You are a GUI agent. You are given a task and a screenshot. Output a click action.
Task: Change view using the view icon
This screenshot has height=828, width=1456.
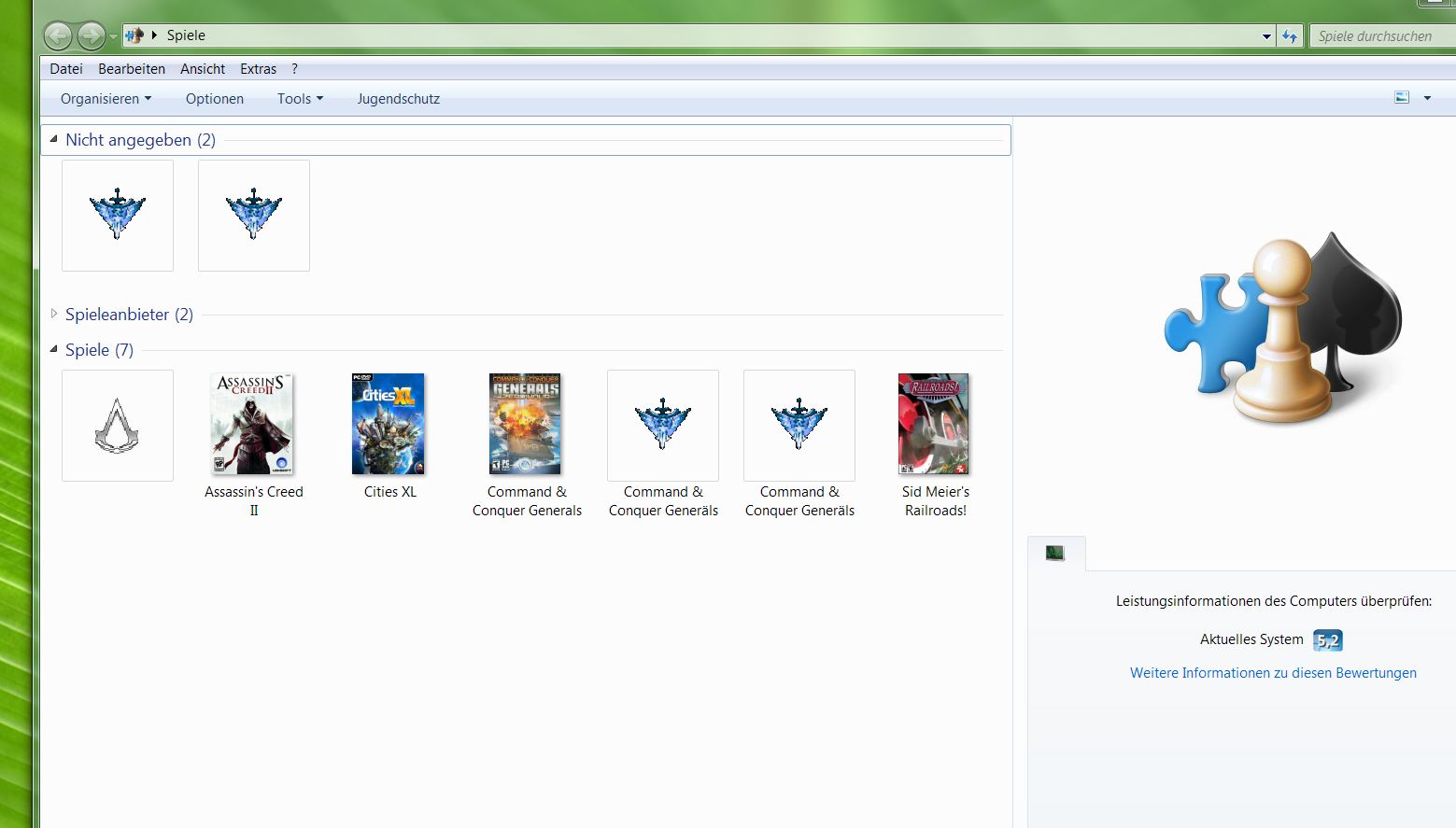(x=1402, y=97)
